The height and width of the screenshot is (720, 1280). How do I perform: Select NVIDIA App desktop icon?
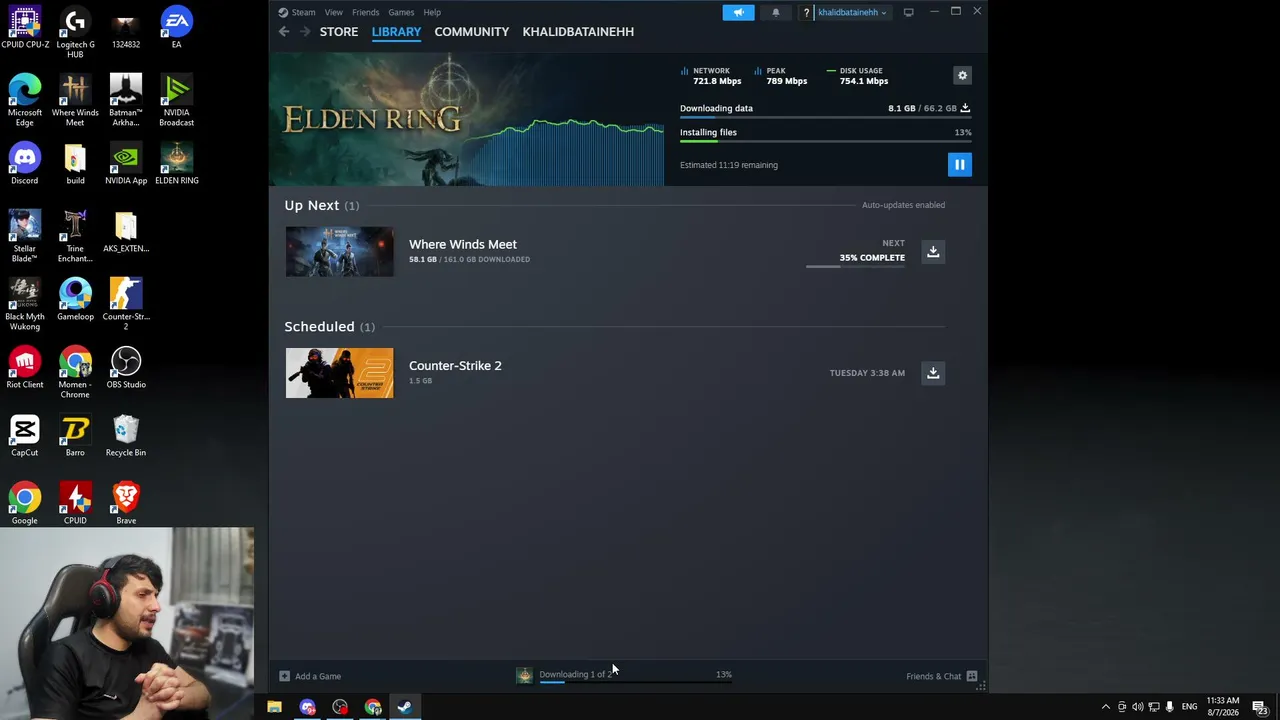(x=126, y=165)
